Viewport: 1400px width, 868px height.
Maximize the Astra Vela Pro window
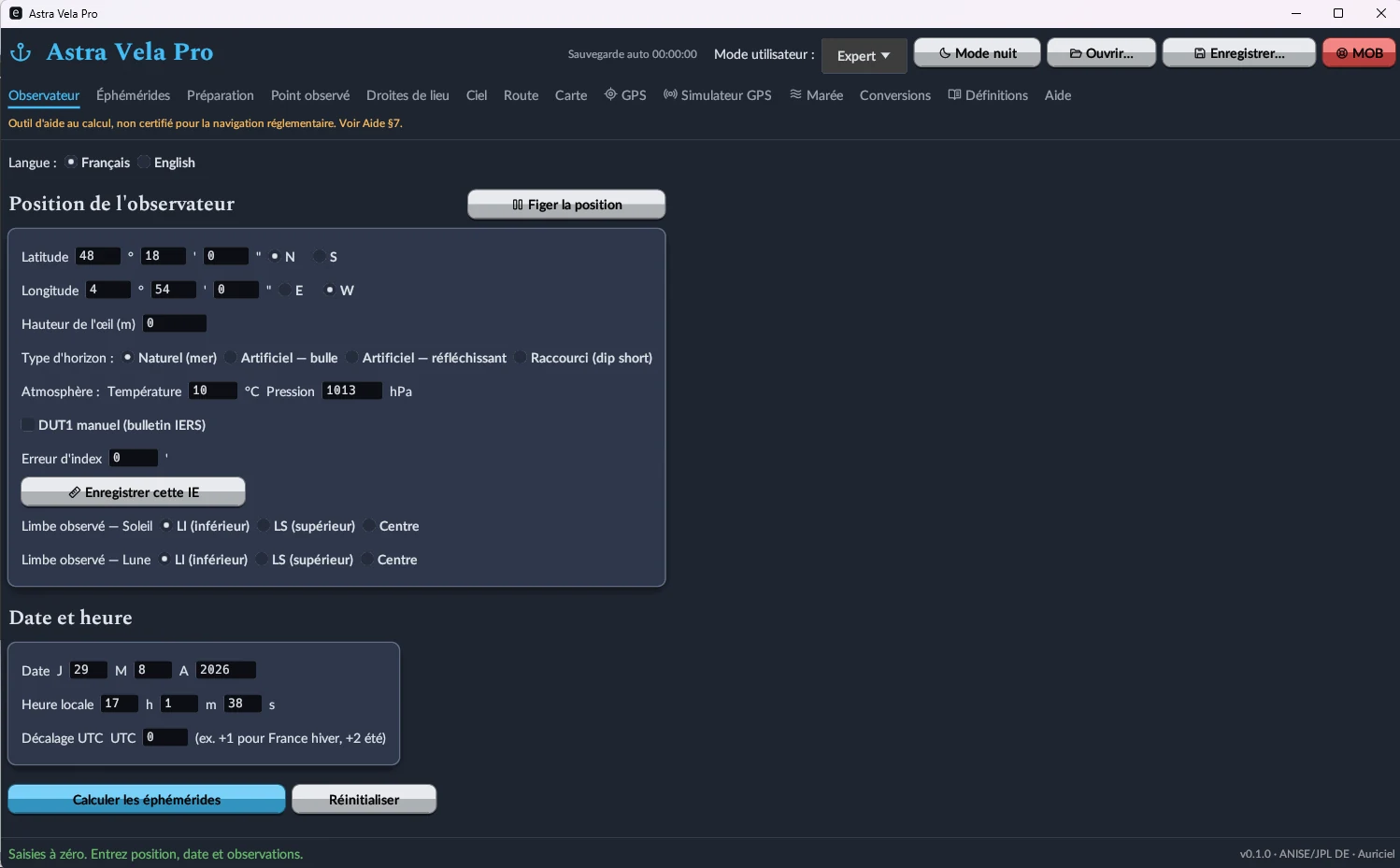coord(1338,13)
